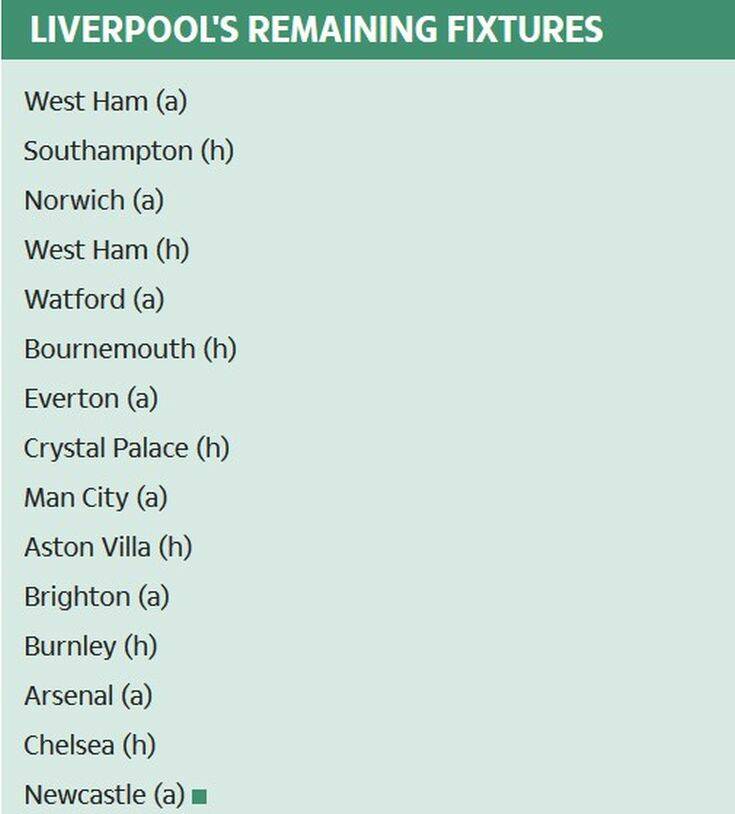Select the Chelsea (h) fixture entry
Viewport: 735px width, 814px height.
(x=90, y=745)
